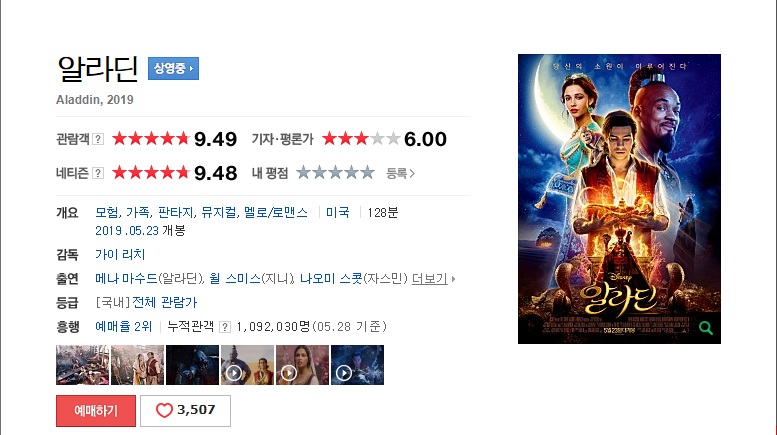
Task: Click the question mark icon beside 관람객
Action: point(98,139)
